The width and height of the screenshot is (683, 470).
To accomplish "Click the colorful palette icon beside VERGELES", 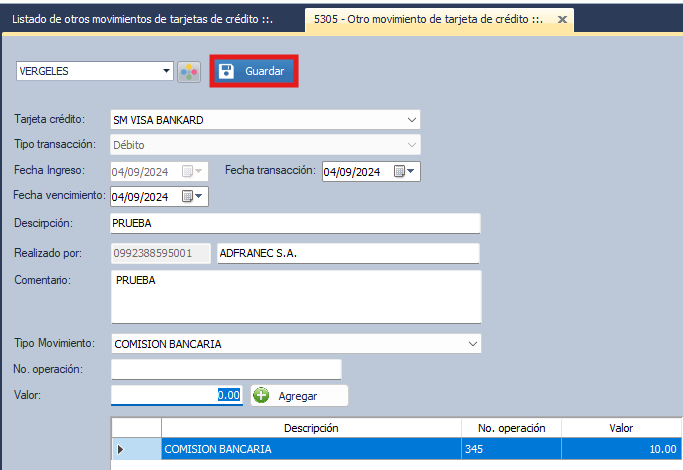I will [x=188, y=72].
